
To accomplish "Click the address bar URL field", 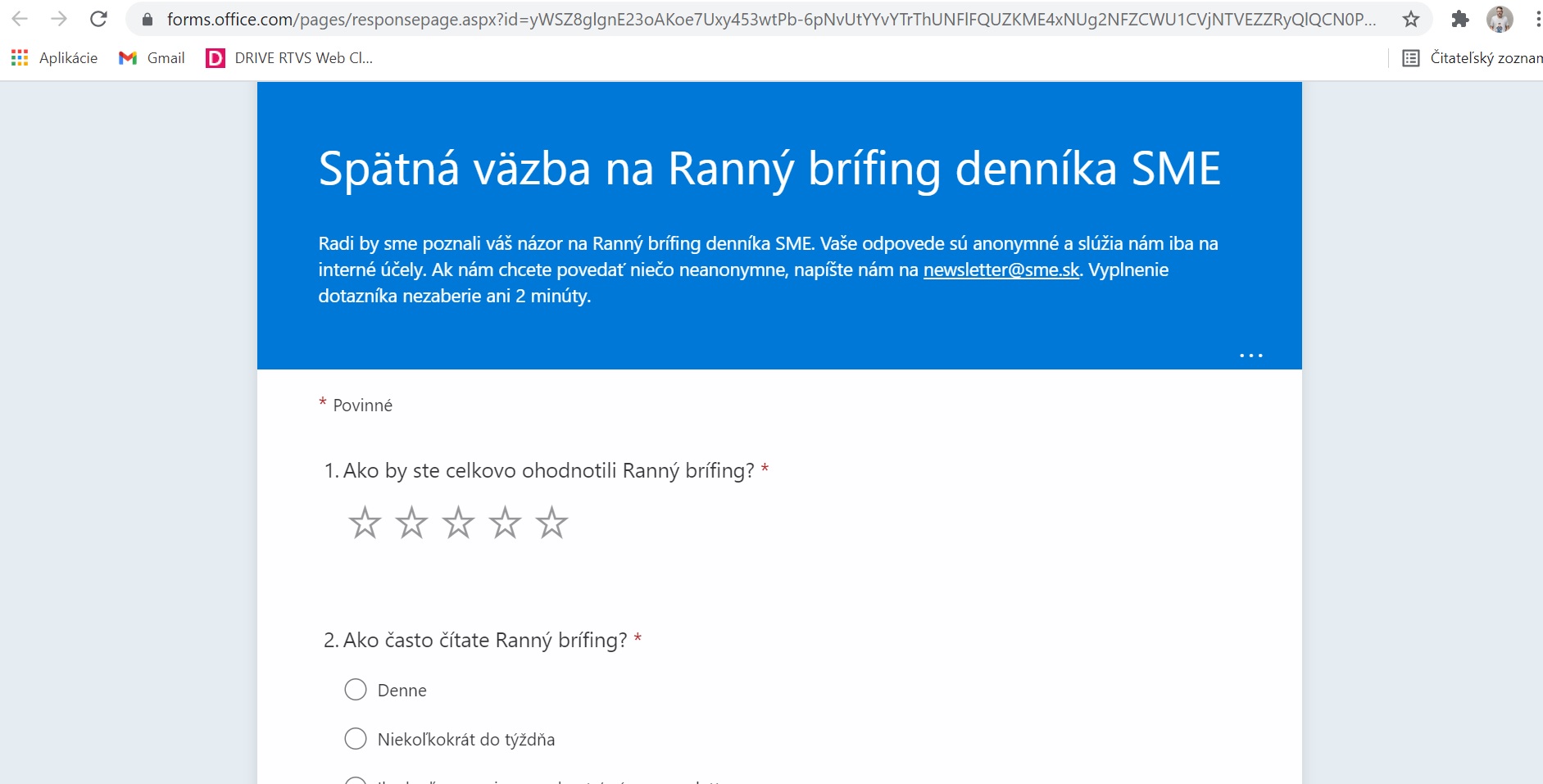I will click(770, 19).
